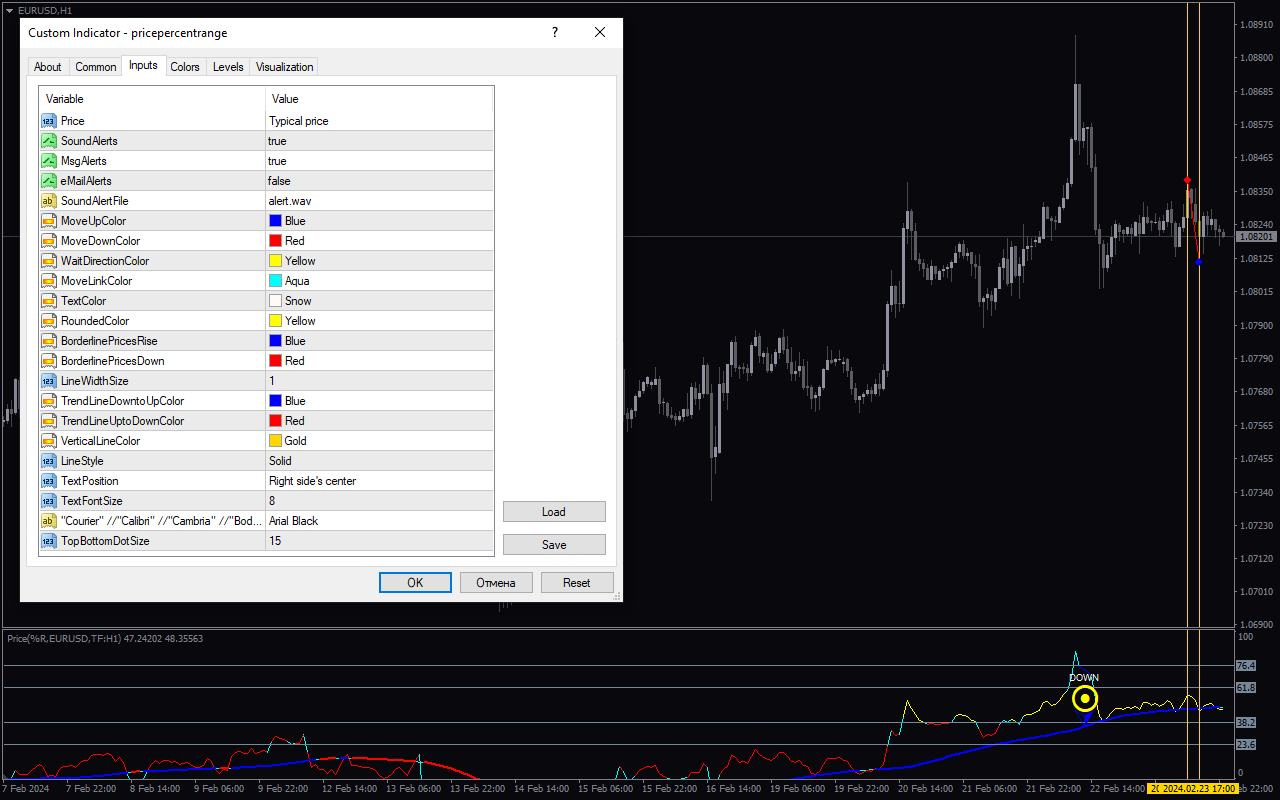1280x800 pixels.
Task: Click the TrendLineUptoDownColor row icon
Action: [49, 421]
